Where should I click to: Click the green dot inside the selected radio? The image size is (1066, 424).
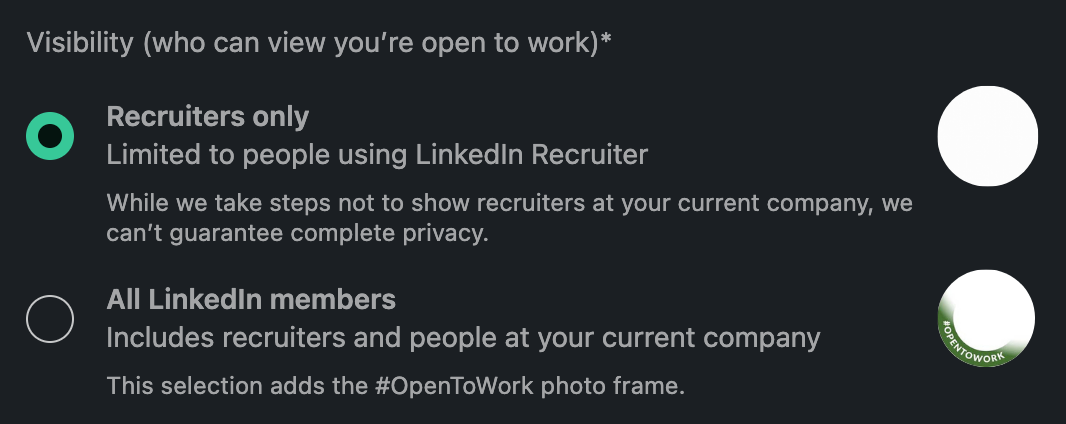(x=50, y=136)
